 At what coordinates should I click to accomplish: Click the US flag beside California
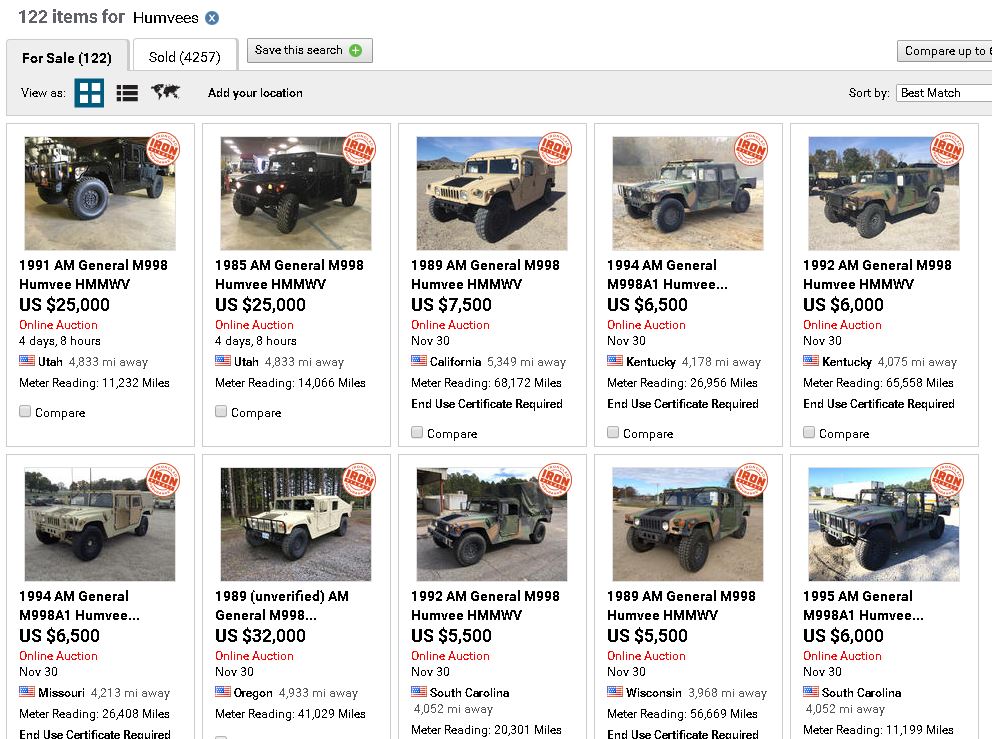(x=419, y=361)
